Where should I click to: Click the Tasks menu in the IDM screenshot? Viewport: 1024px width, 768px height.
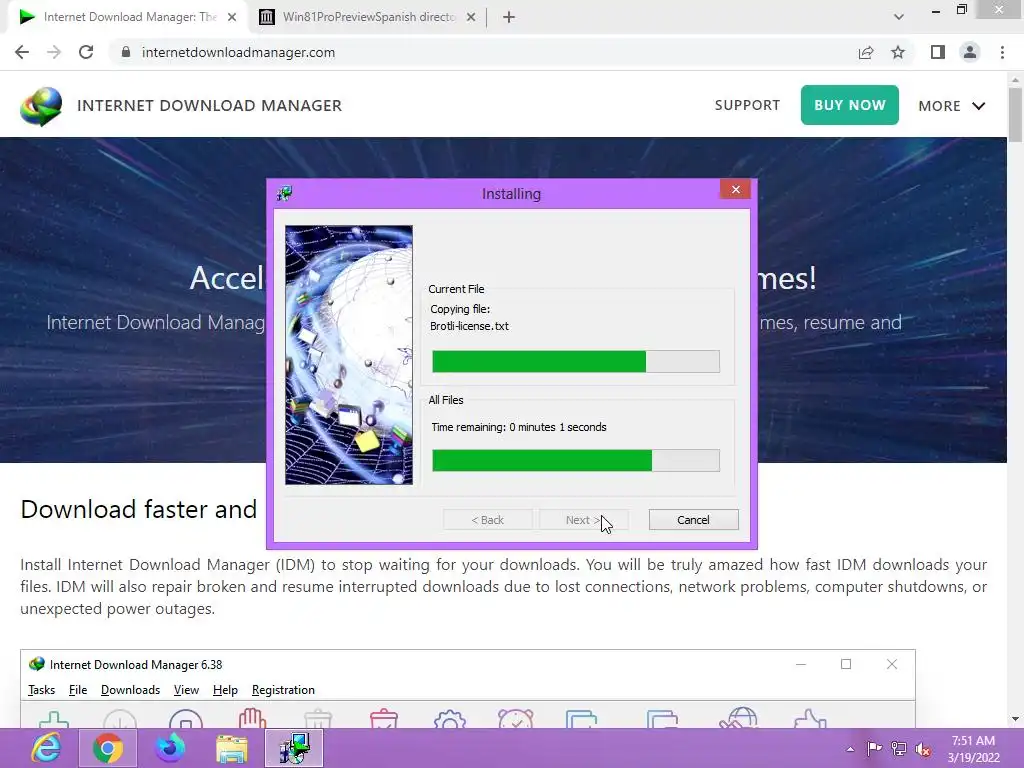(x=41, y=690)
